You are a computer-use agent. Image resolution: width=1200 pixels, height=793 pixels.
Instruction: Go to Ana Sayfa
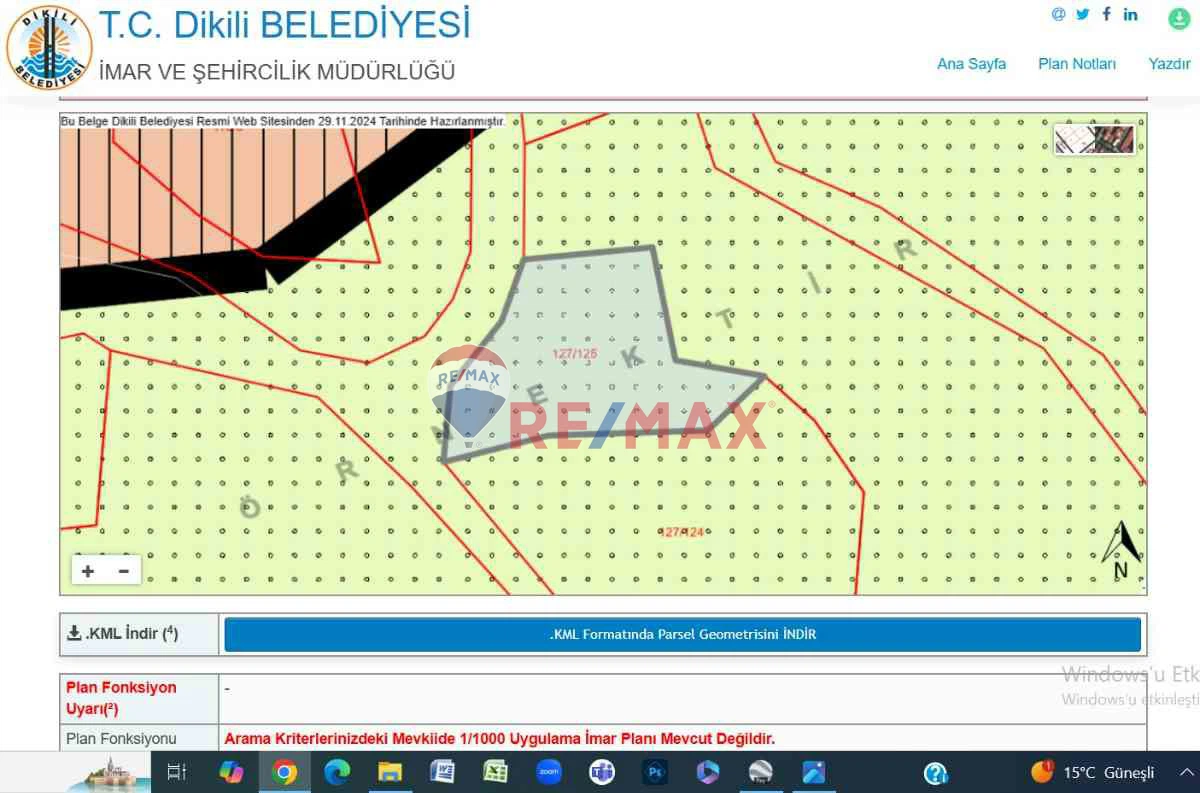coord(971,64)
